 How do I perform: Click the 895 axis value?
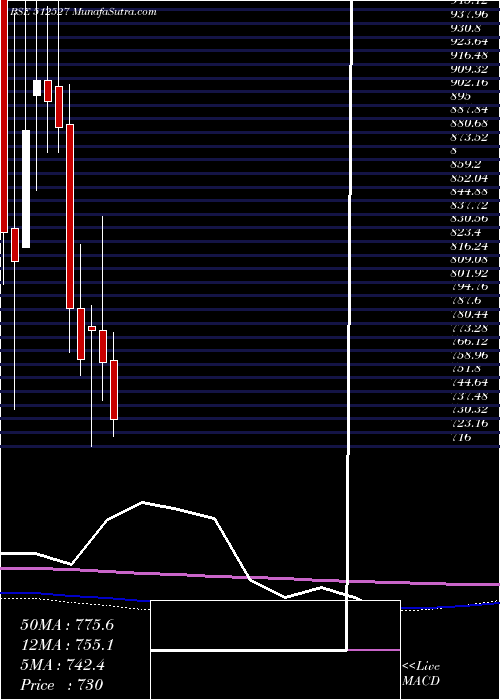461,96
